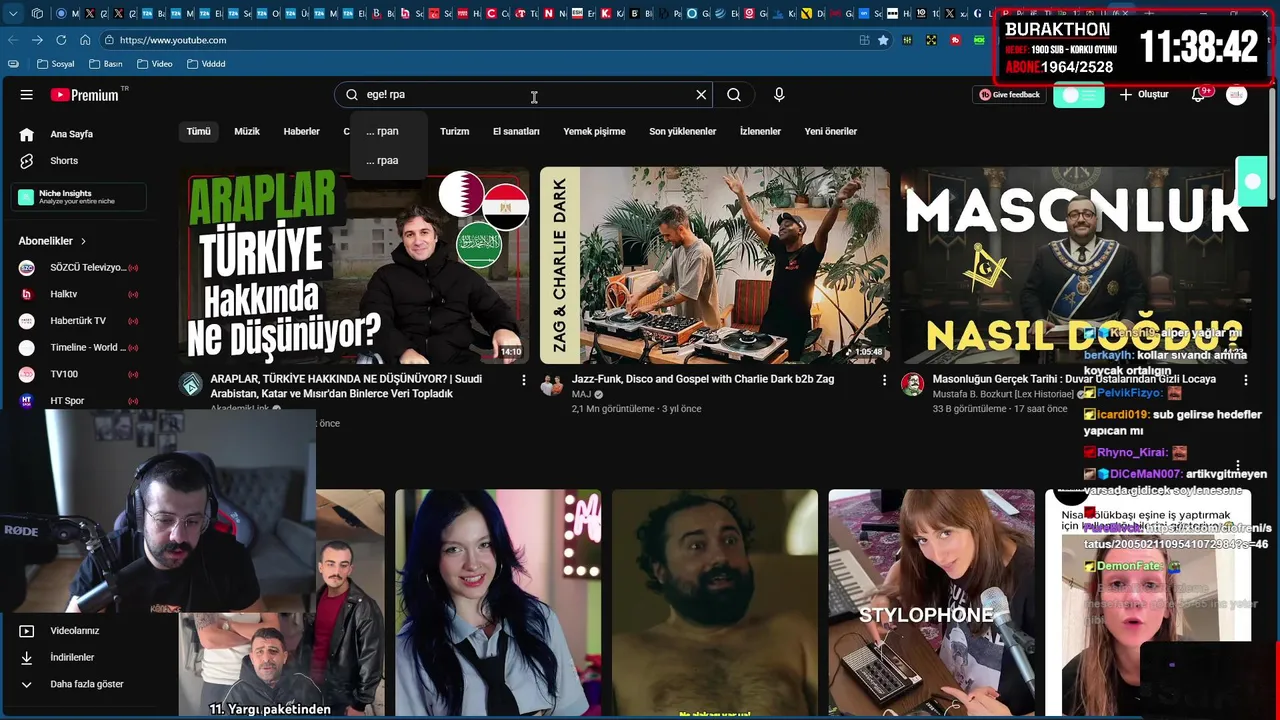Reload the page with refresh icon
Screen dimensions: 1280x720
61,40
